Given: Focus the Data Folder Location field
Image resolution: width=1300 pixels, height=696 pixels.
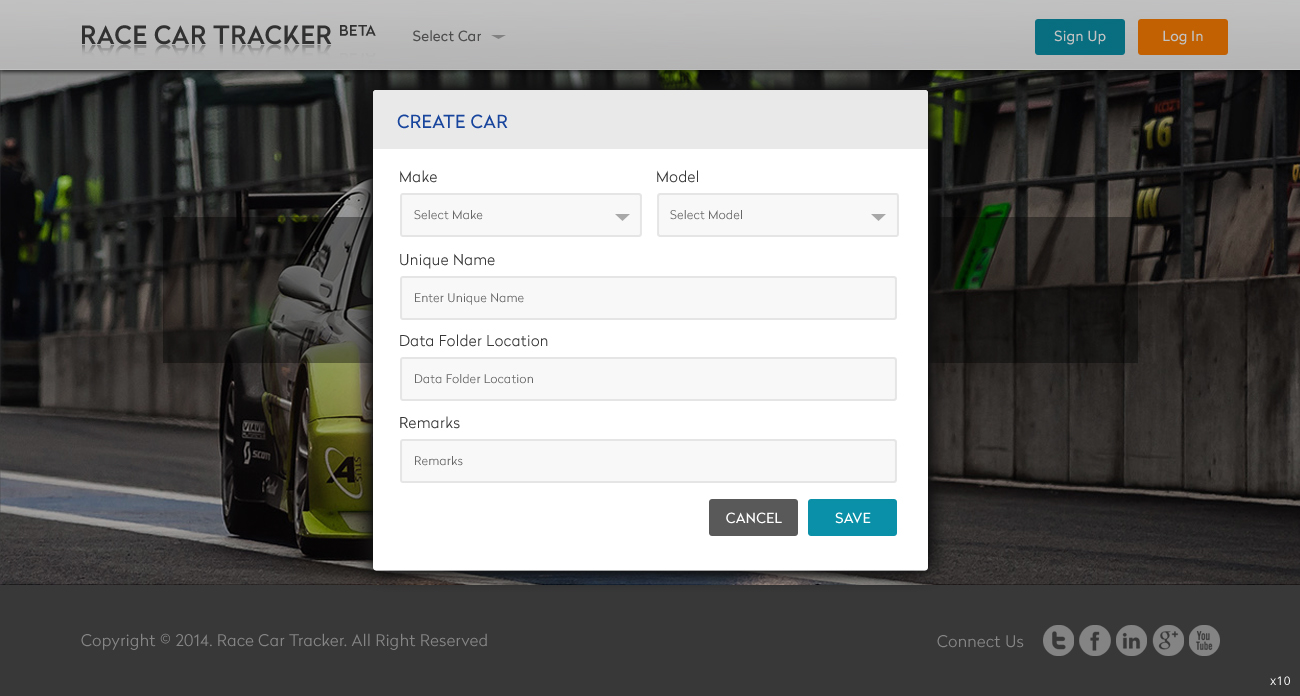Looking at the screenshot, I should [x=648, y=379].
